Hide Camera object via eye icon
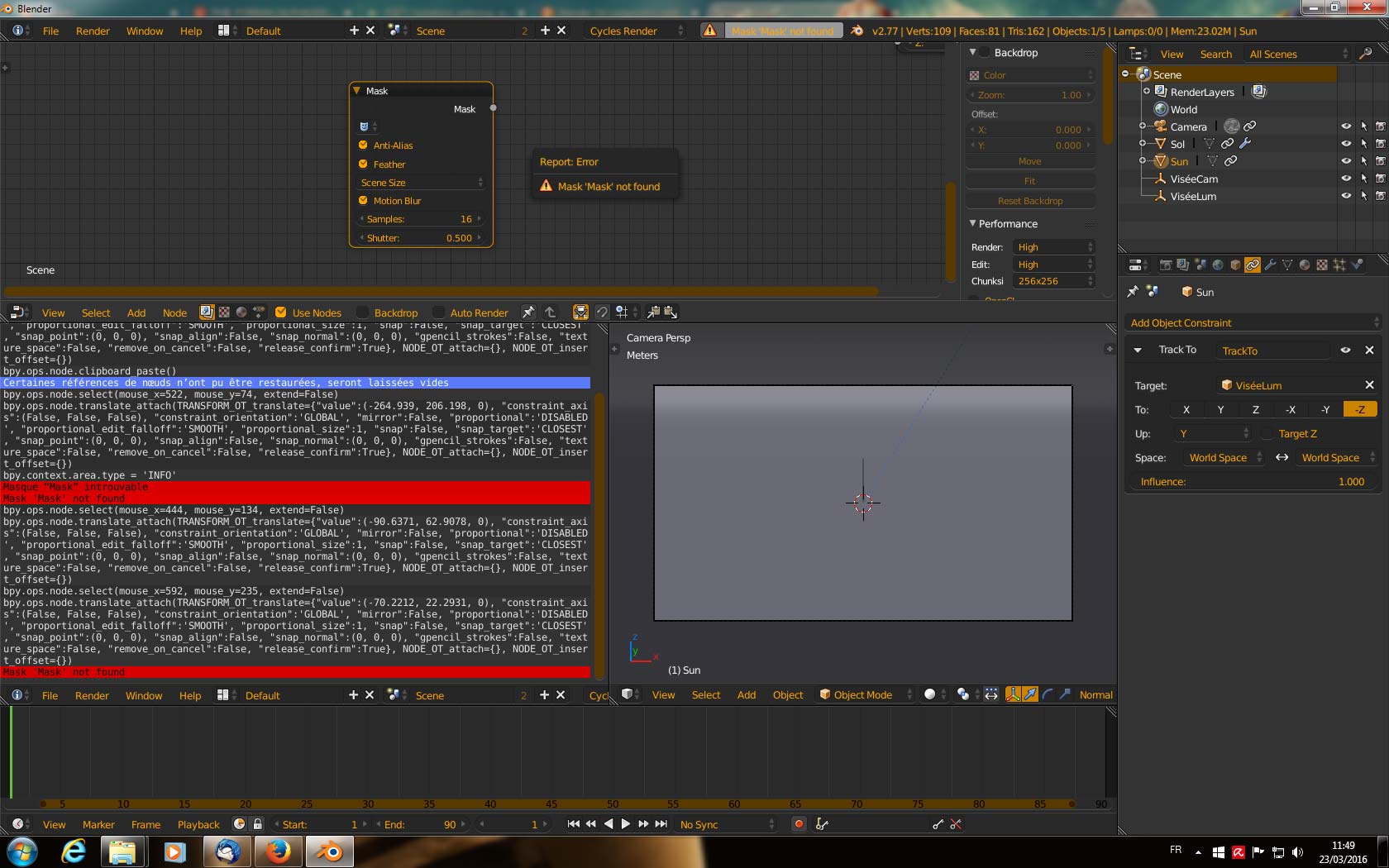Viewport: 1389px width, 868px height. [1346, 126]
